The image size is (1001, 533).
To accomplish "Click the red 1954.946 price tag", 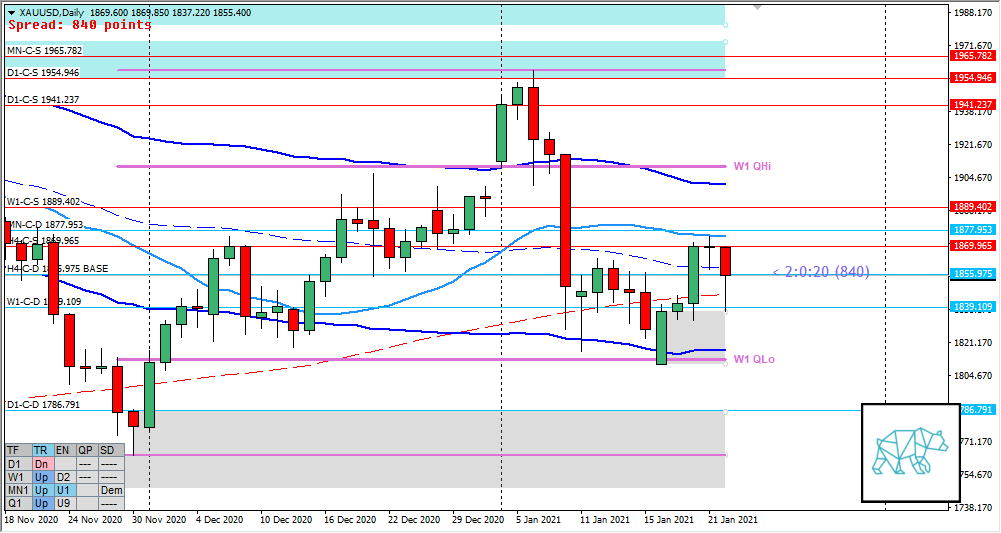I will pyautogui.click(x=972, y=77).
